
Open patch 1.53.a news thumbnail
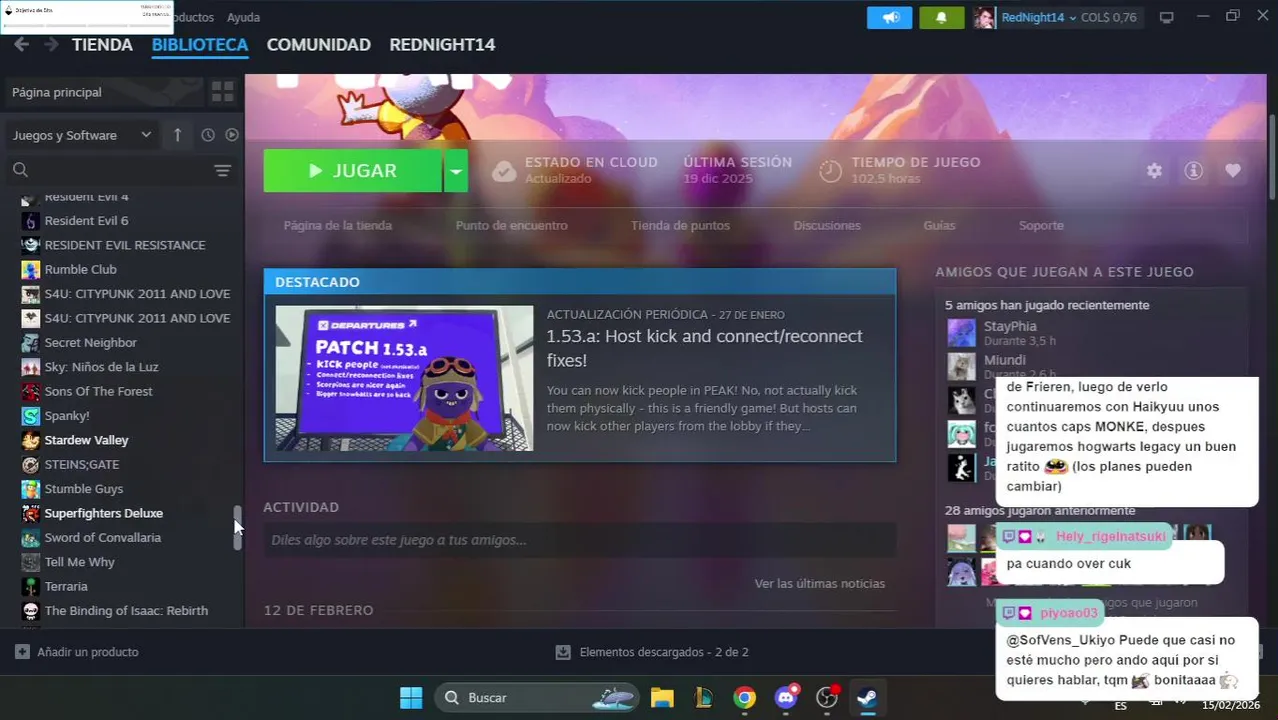pyautogui.click(x=404, y=378)
